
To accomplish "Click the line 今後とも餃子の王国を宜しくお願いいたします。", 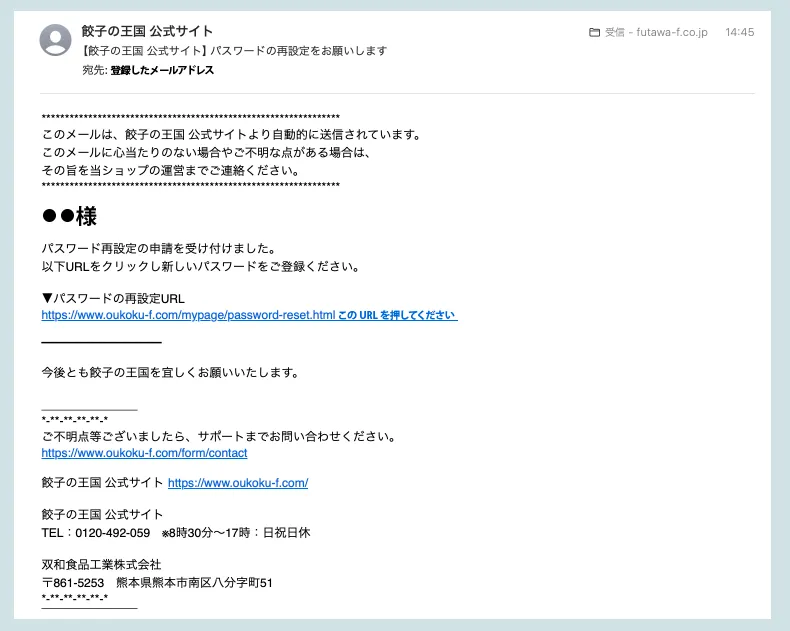I will pyautogui.click(x=171, y=372).
